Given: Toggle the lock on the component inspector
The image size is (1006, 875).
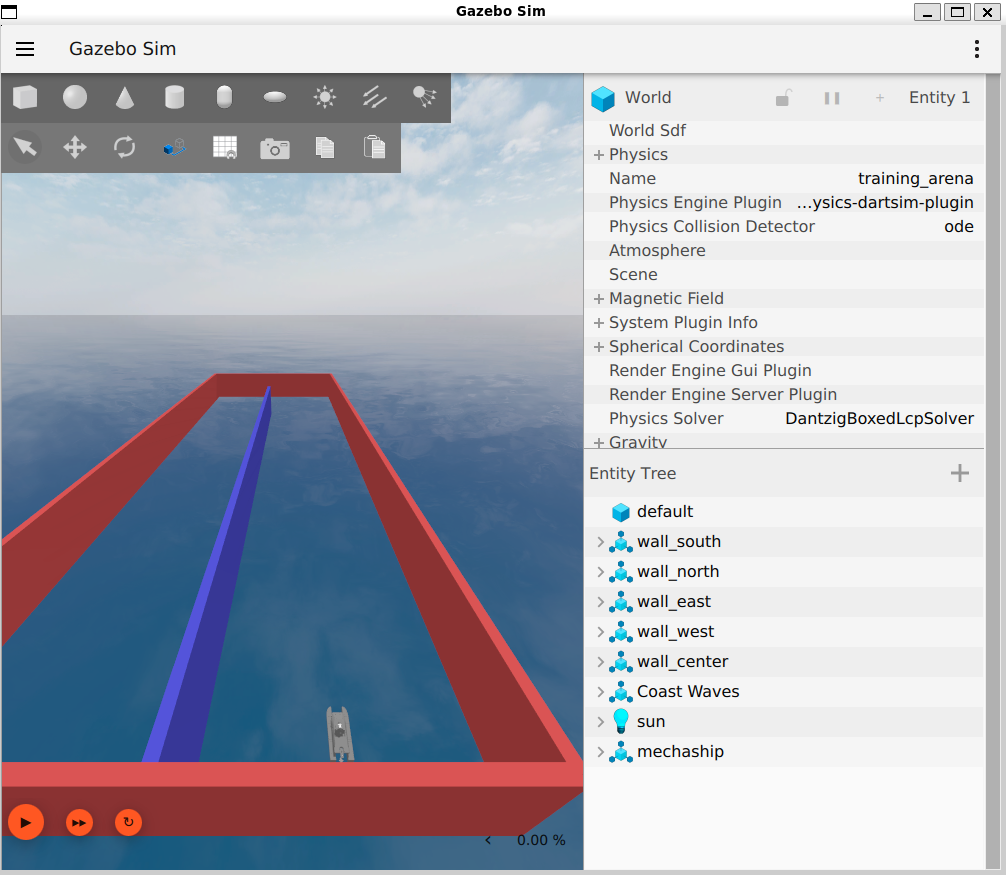Looking at the screenshot, I should pyautogui.click(x=783, y=98).
